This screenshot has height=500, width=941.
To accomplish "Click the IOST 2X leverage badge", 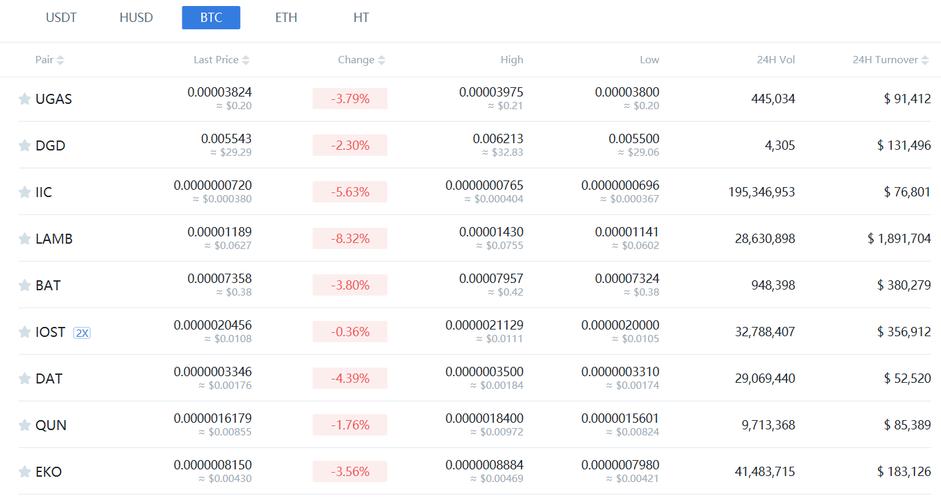I will pyautogui.click(x=82, y=332).
